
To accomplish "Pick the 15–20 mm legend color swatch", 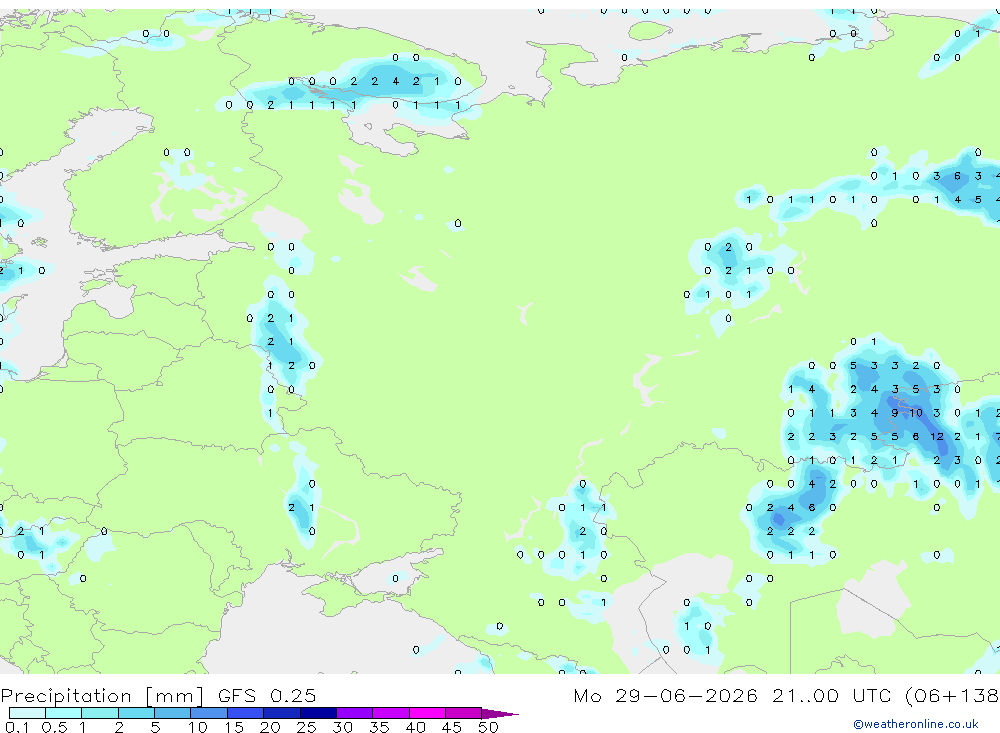I will pos(245,713).
